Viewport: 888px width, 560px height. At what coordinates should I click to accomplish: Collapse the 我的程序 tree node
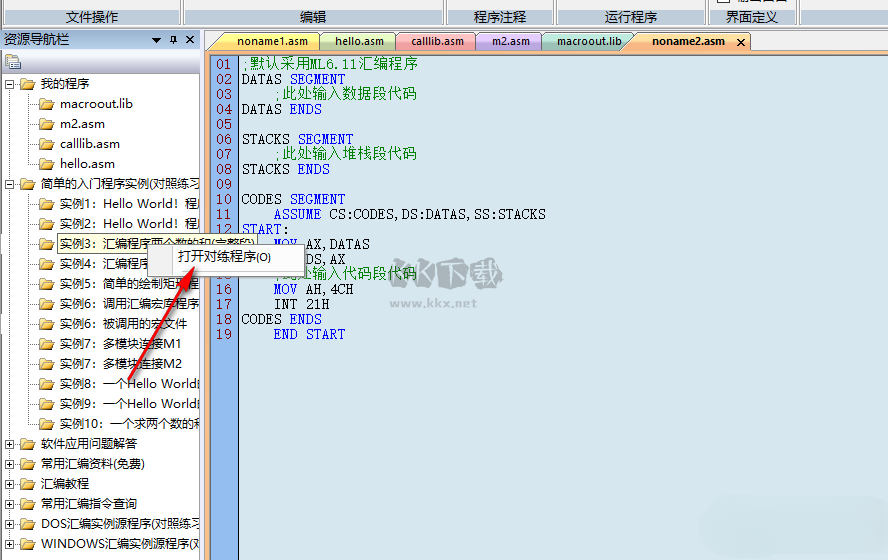point(10,84)
